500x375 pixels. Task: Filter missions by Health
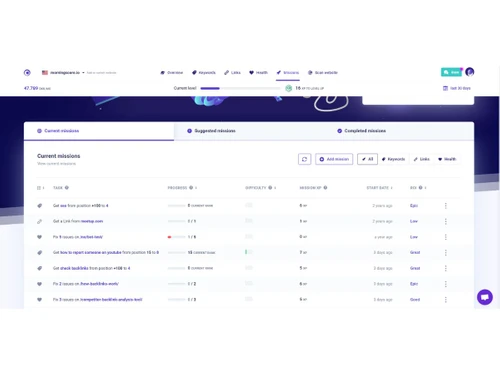point(447,159)
